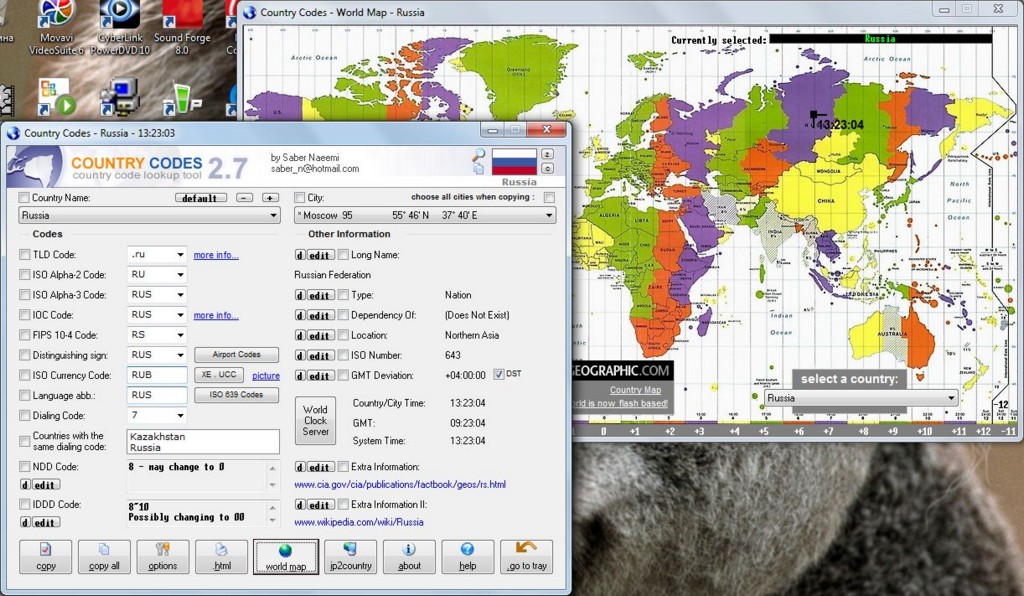This screenshot has width=1024, height=596.
Task: Expand the Dialing Code dropdown
Action: point(180,415)
